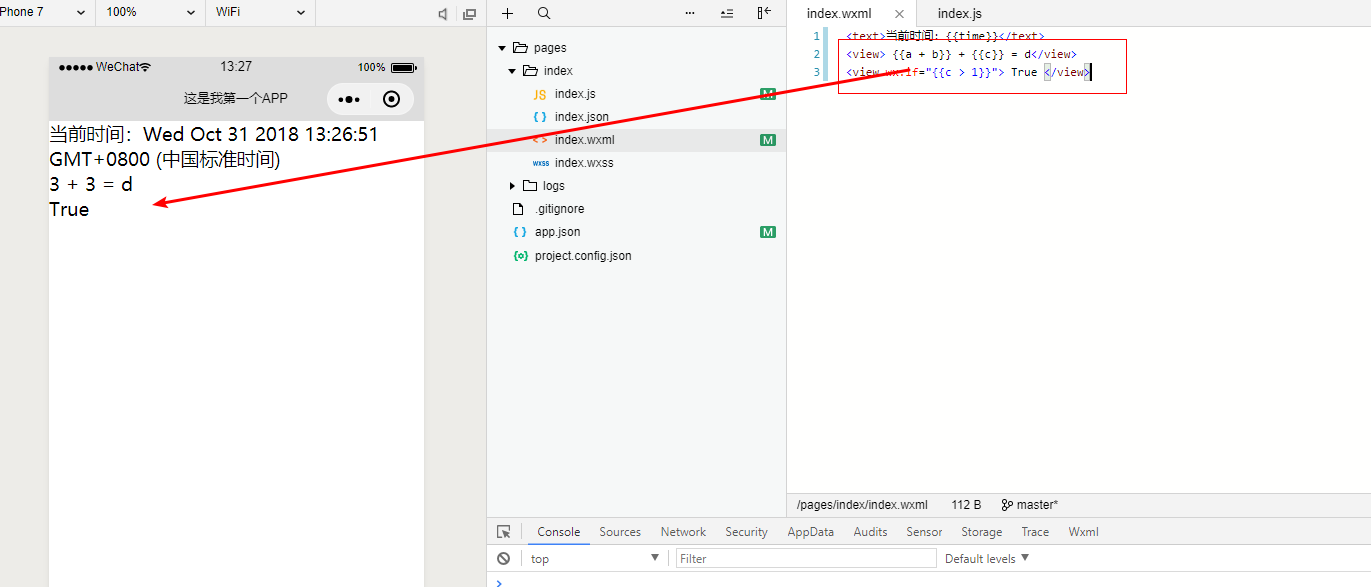Activate the element inspector arrow icon
The image size is (1371, 587).
click(504, 532)
